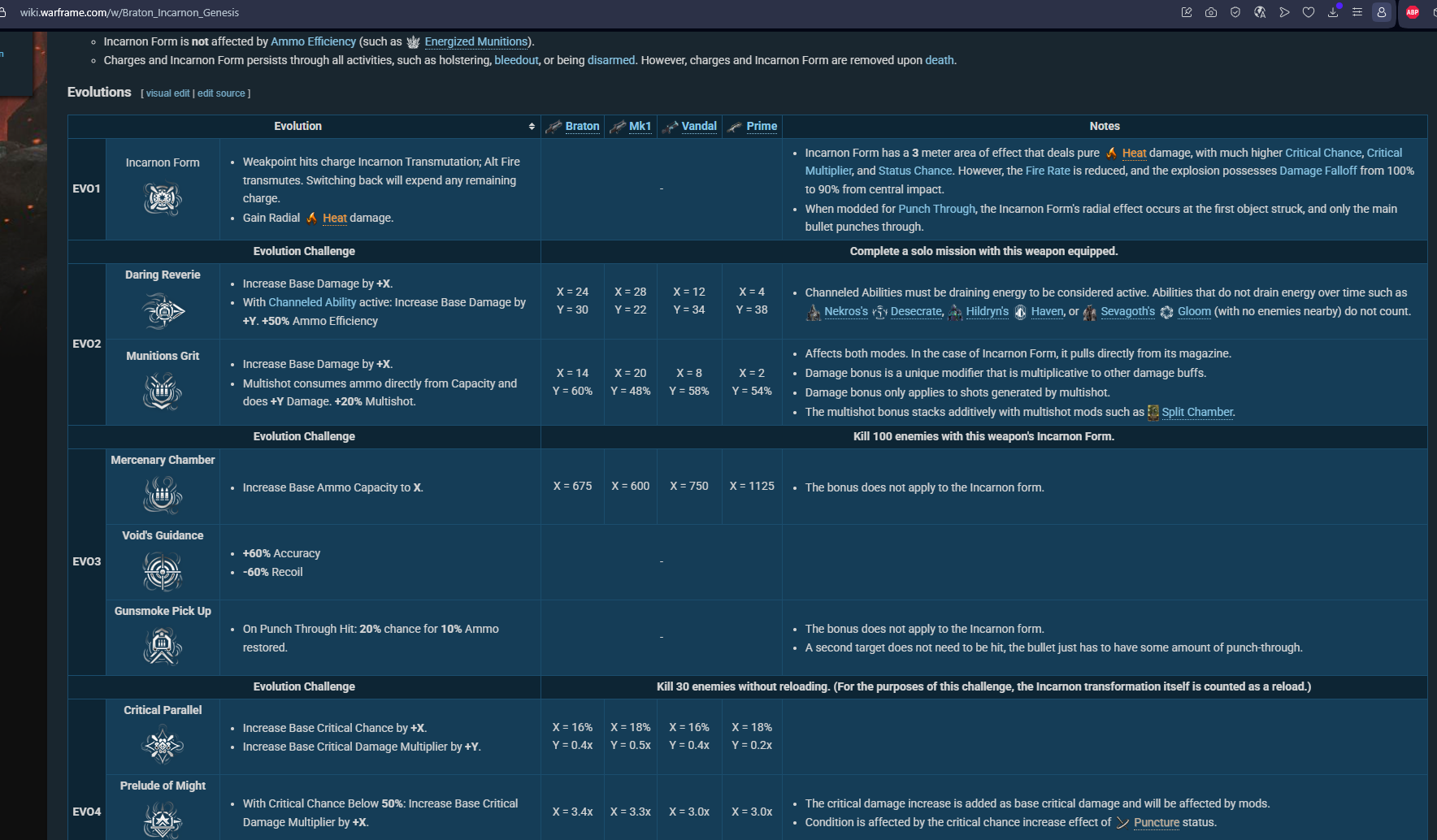Open the Vandal column header link
The width and height of the screenshot is (1437, 840).
coord(699,126)
